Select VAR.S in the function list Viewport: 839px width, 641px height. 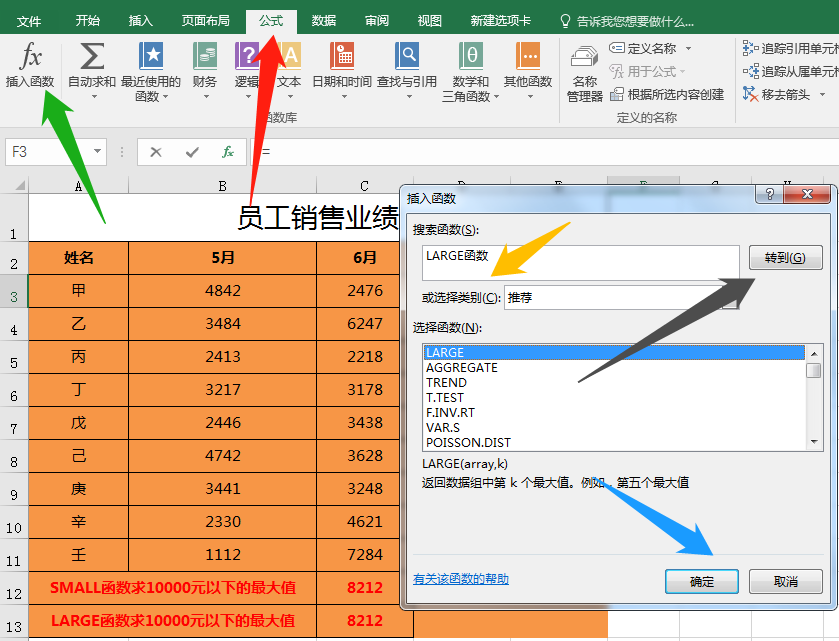pyautogui.click(x=614, y=428)
